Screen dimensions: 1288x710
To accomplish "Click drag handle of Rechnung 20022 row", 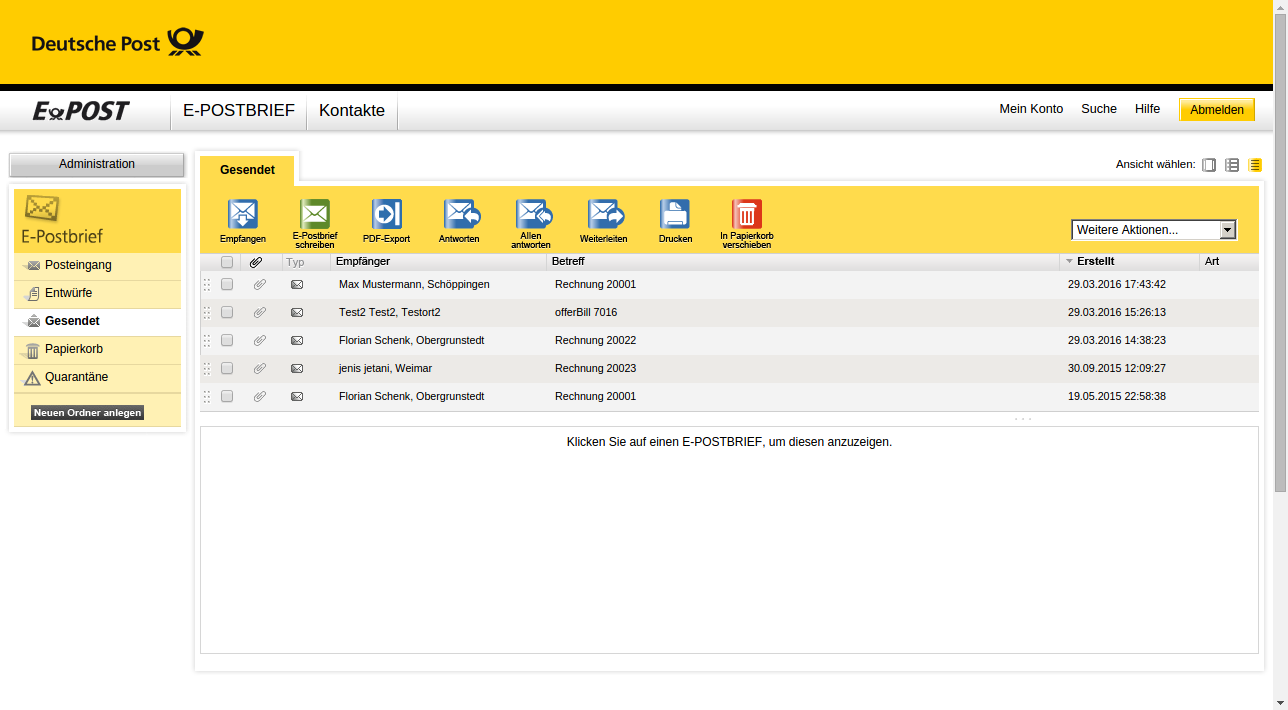I will 207,340.
